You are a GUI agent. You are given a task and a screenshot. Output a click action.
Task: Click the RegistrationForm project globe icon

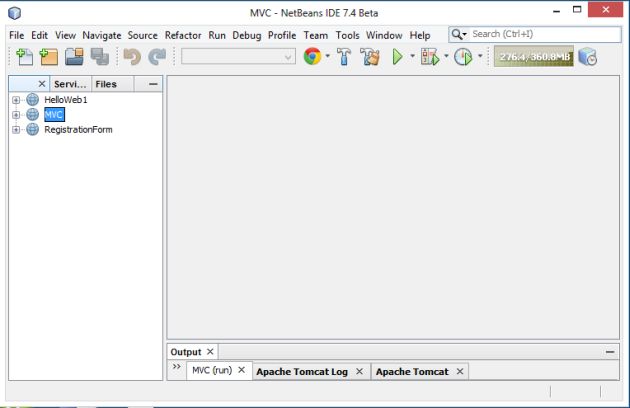pos(33,129)
